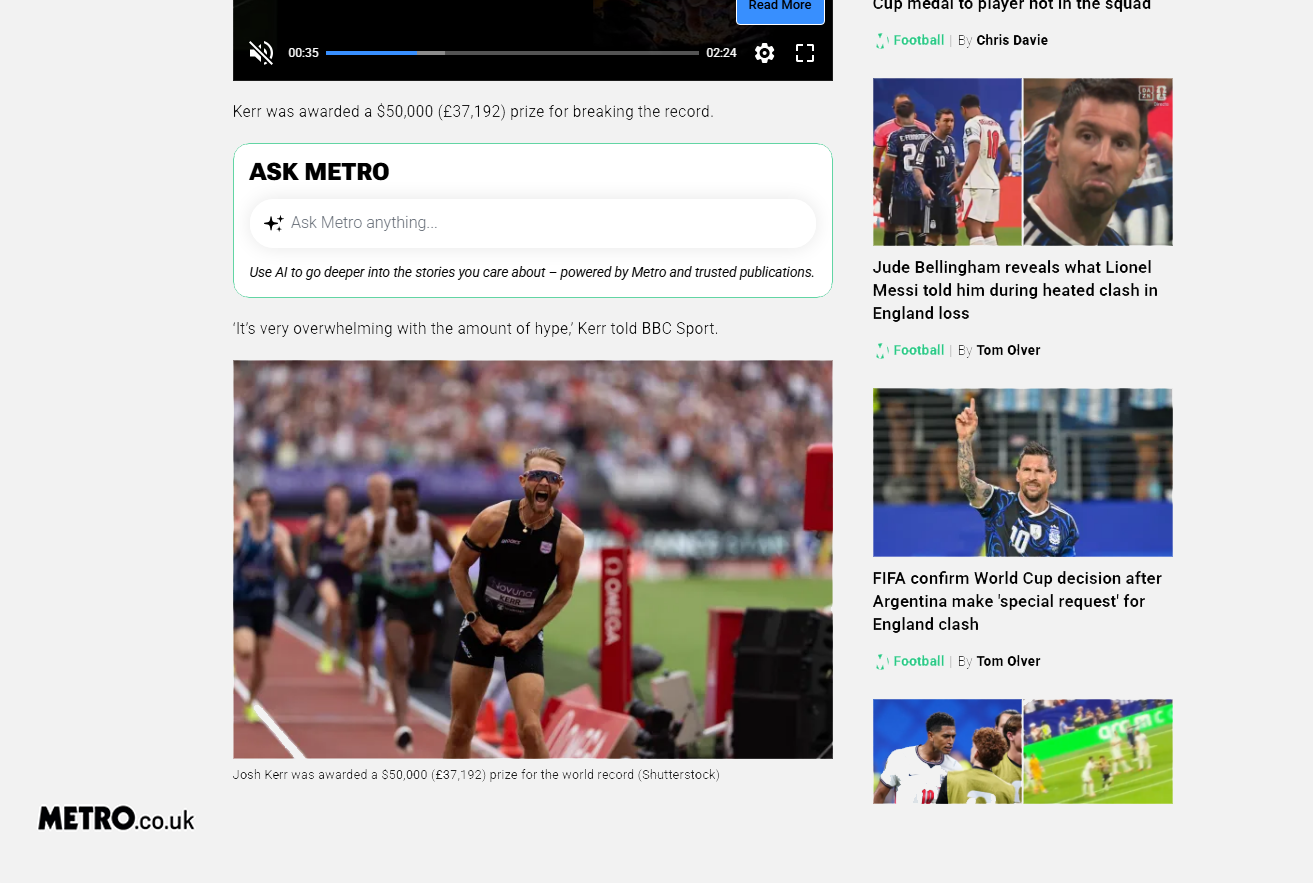This screenshot has width=1313, height=883.
Task: Unmute the video with the speaker icon
Action: [261, 53]
